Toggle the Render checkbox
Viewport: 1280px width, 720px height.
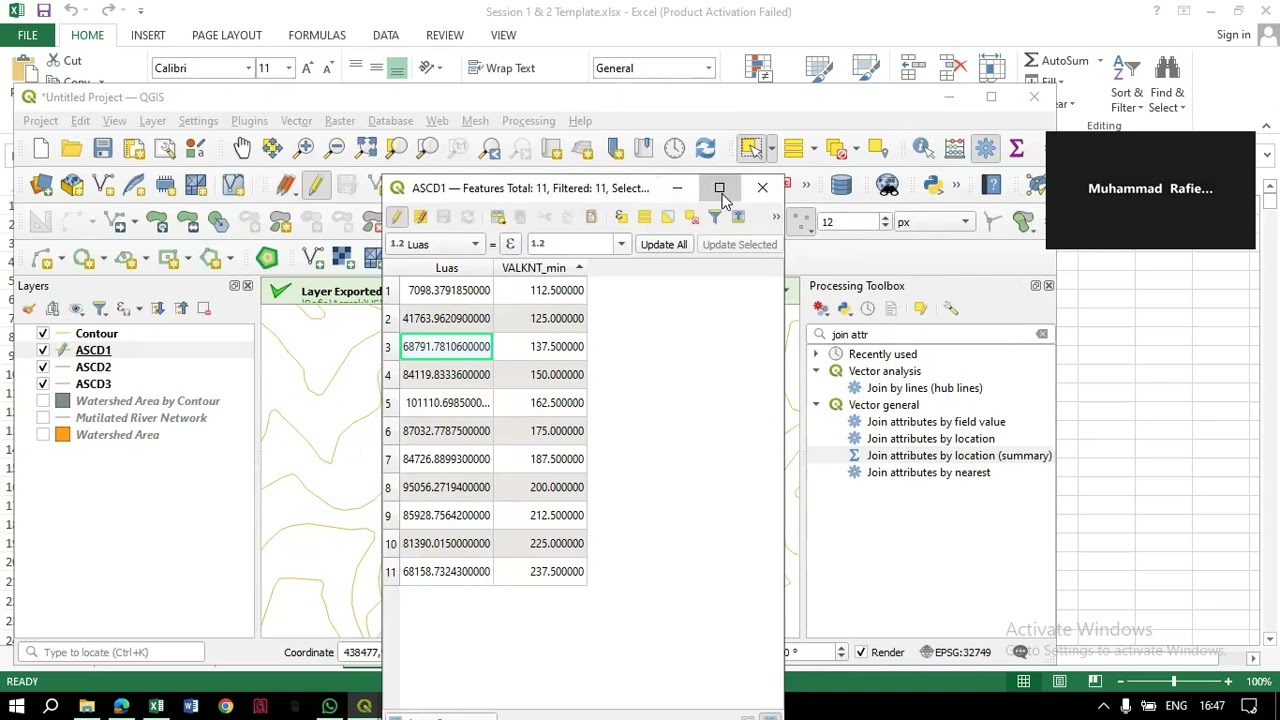tap(860, 652)
